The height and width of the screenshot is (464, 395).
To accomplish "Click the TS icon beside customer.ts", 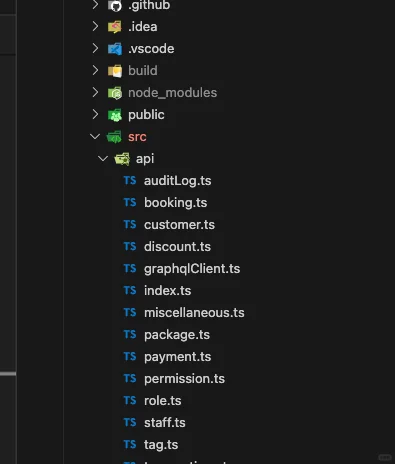I will (x=130, y=224).
